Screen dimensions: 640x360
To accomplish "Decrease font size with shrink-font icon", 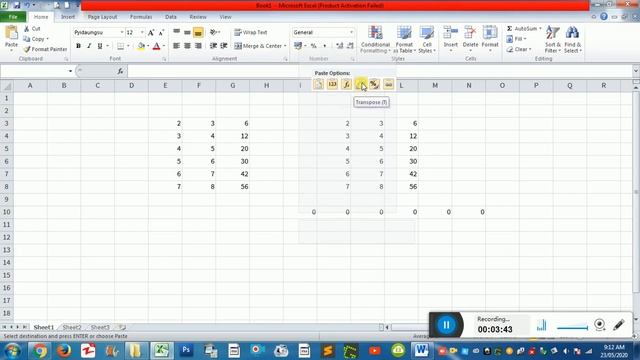I will 161,32.
